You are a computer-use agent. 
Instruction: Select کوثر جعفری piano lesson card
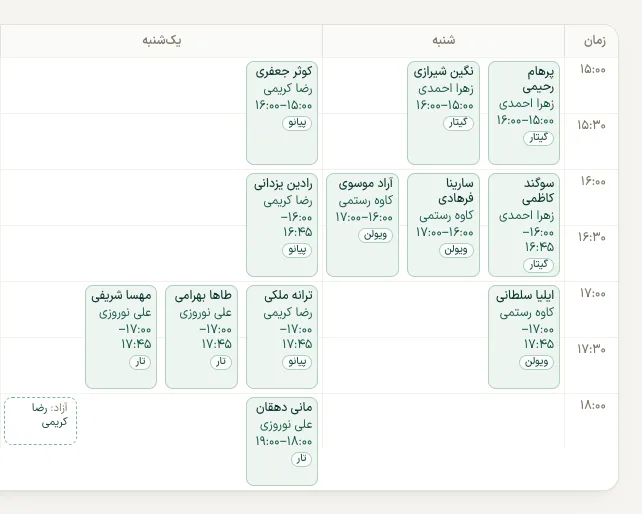282,113
